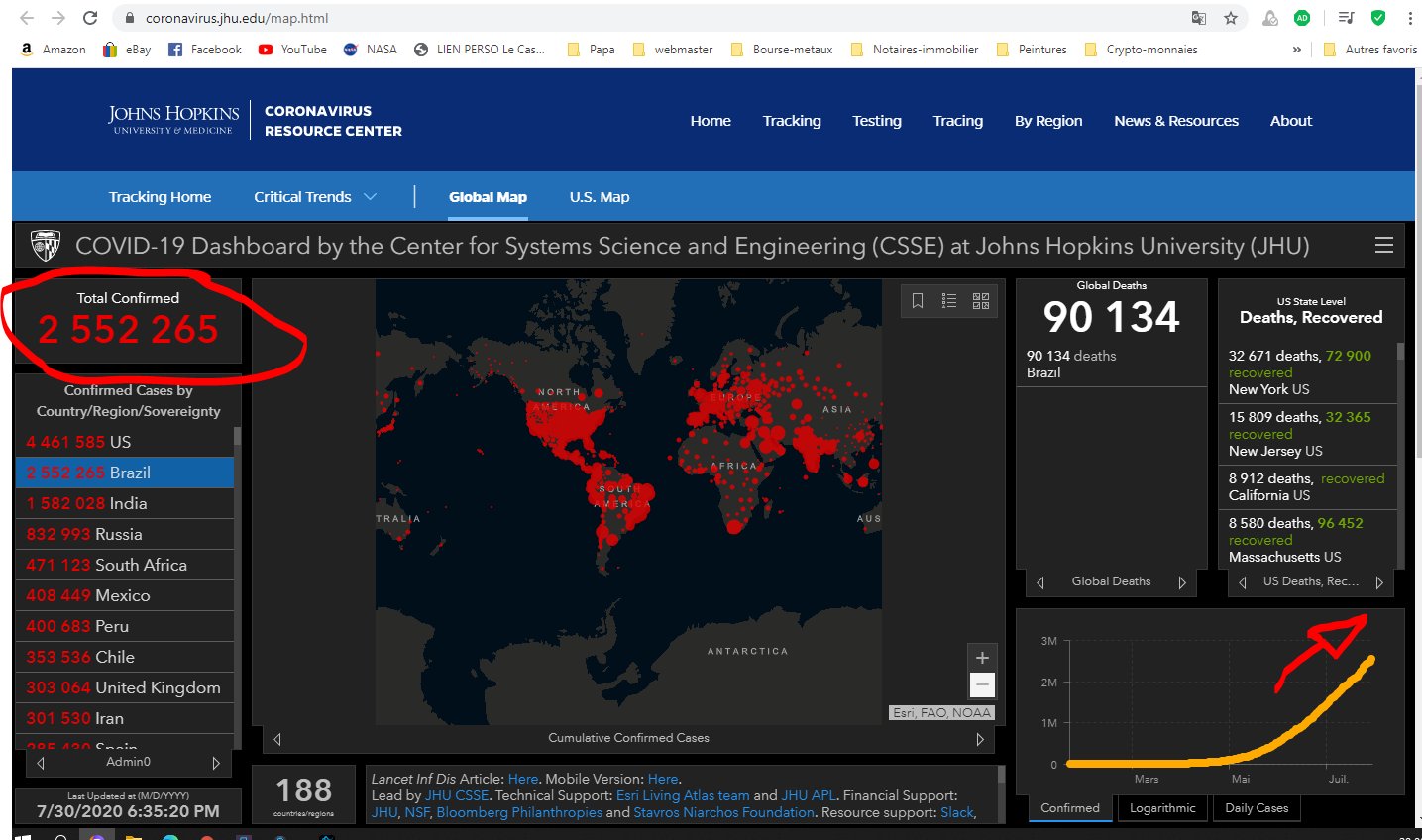
Task: Open the Google Translate icon in address bar
Action: pyautogui.click(x=1199, y=18)
